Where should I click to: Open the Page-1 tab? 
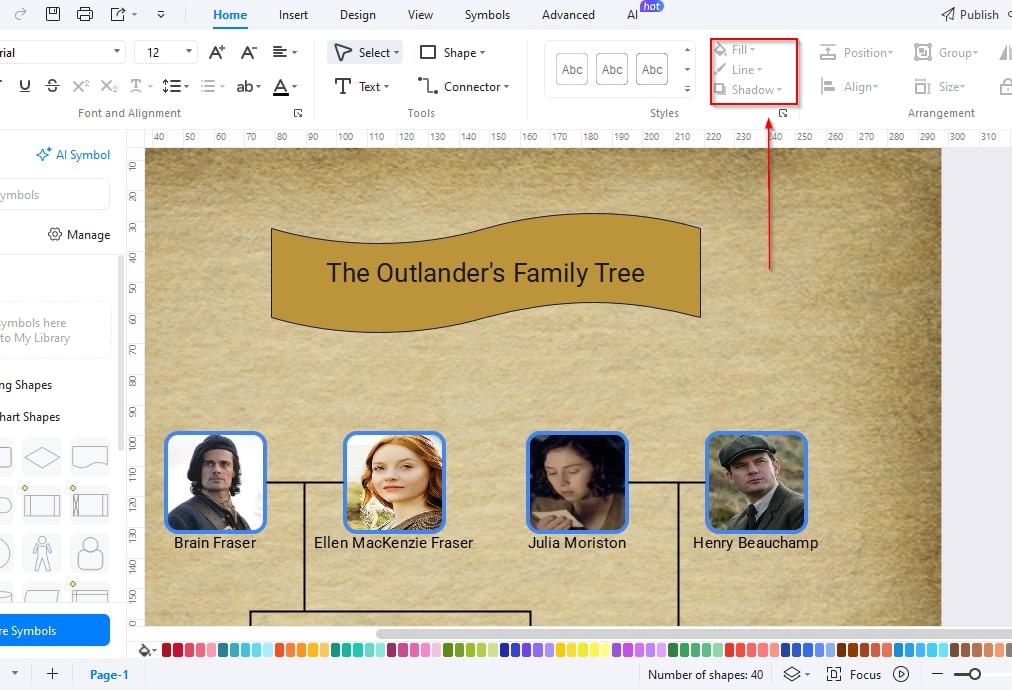[x=109, y=675]
